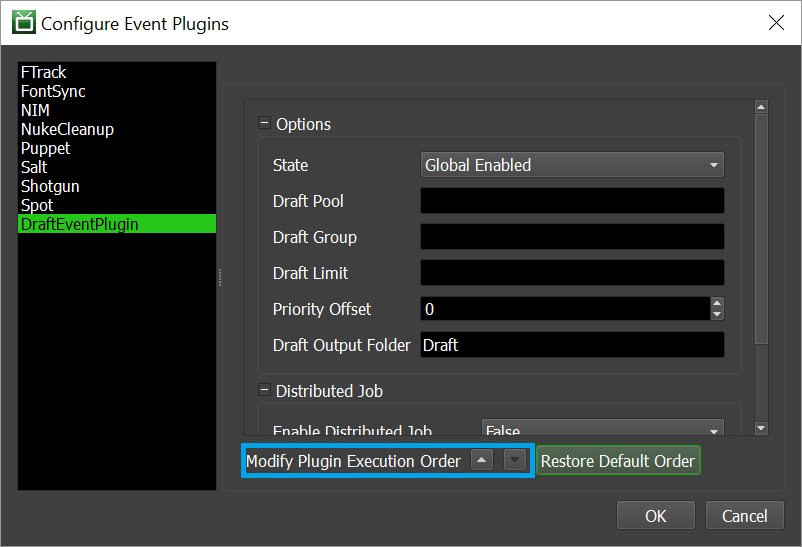Collapse the Options section
The width and height of the screenshot is (802, 547).
point(264,123)
